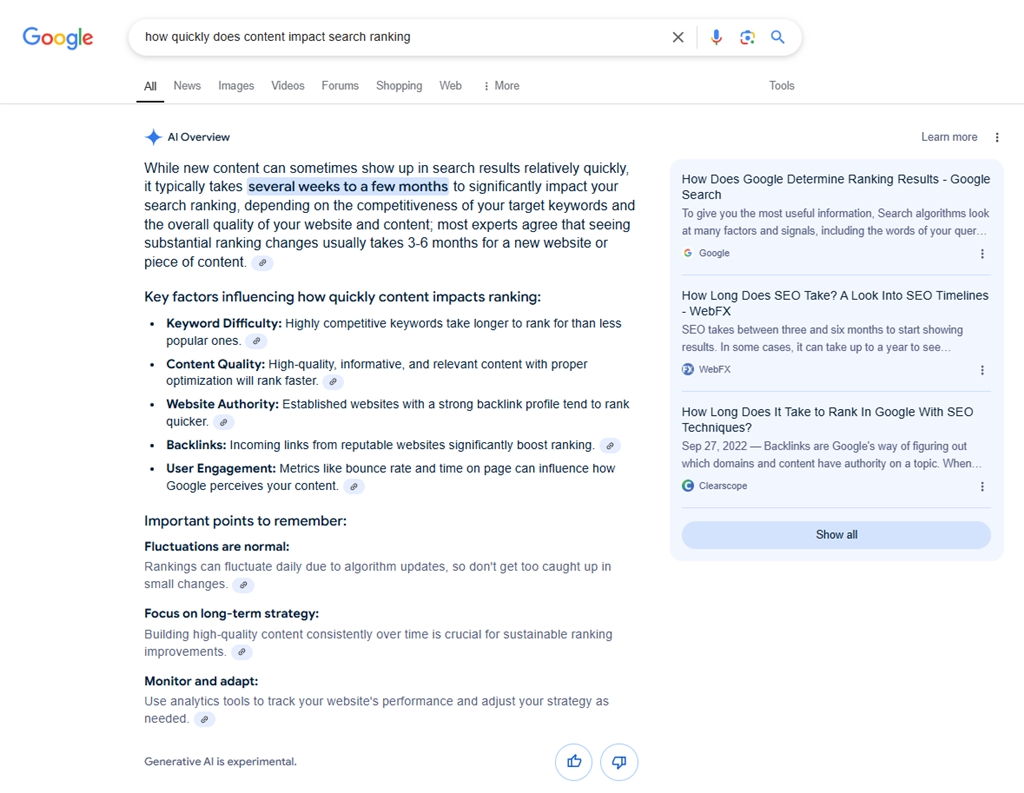
Task: Open 'How Long Does It Take to Rank' link
Action: [827, 419]
